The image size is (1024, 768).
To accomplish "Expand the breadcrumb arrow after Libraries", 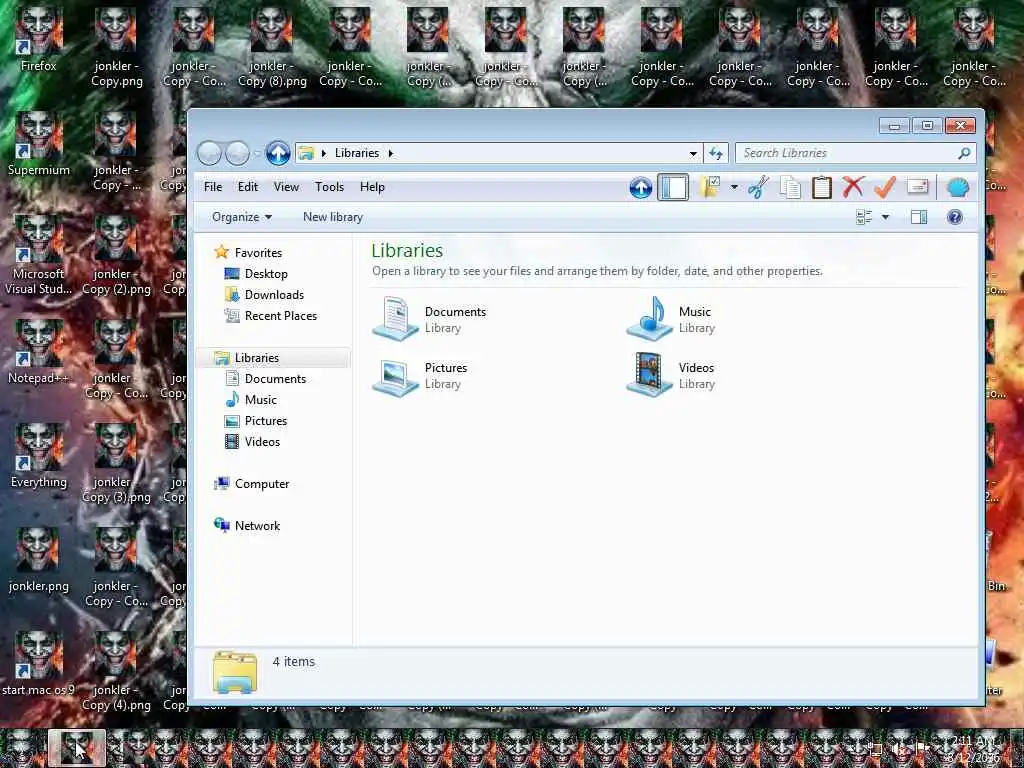I will (x=391, y=153).
